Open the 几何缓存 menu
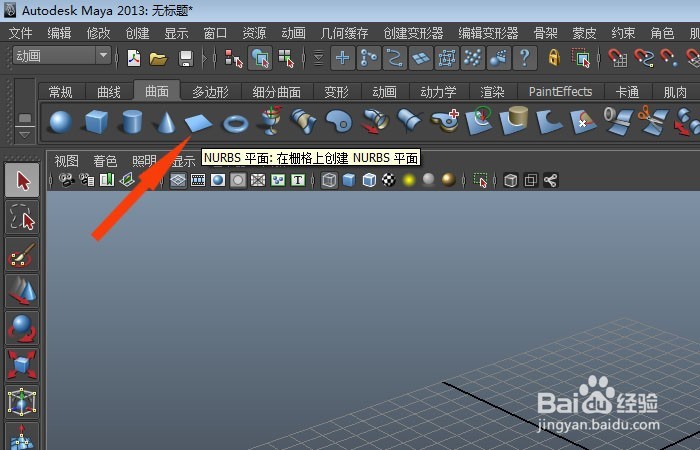This screenshot has height=450, width=700. (345, 33)
